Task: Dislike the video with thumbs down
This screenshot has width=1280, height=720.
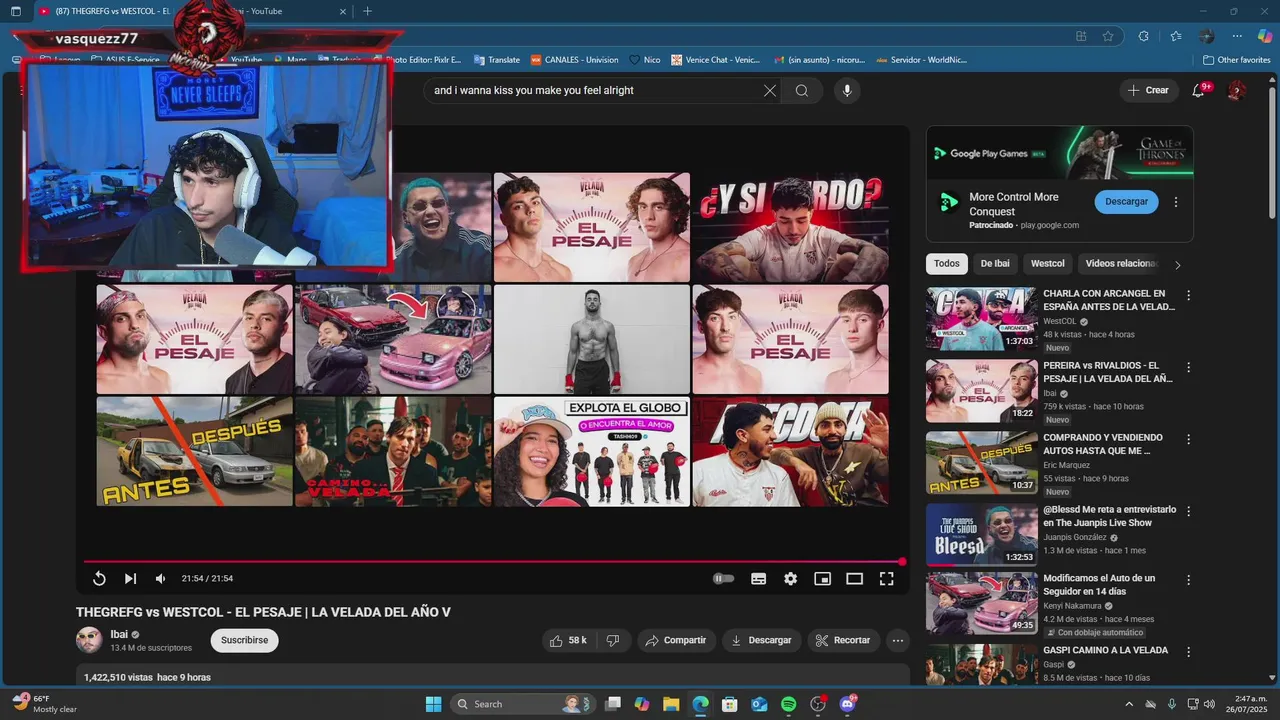Action: tap(613, 641)
